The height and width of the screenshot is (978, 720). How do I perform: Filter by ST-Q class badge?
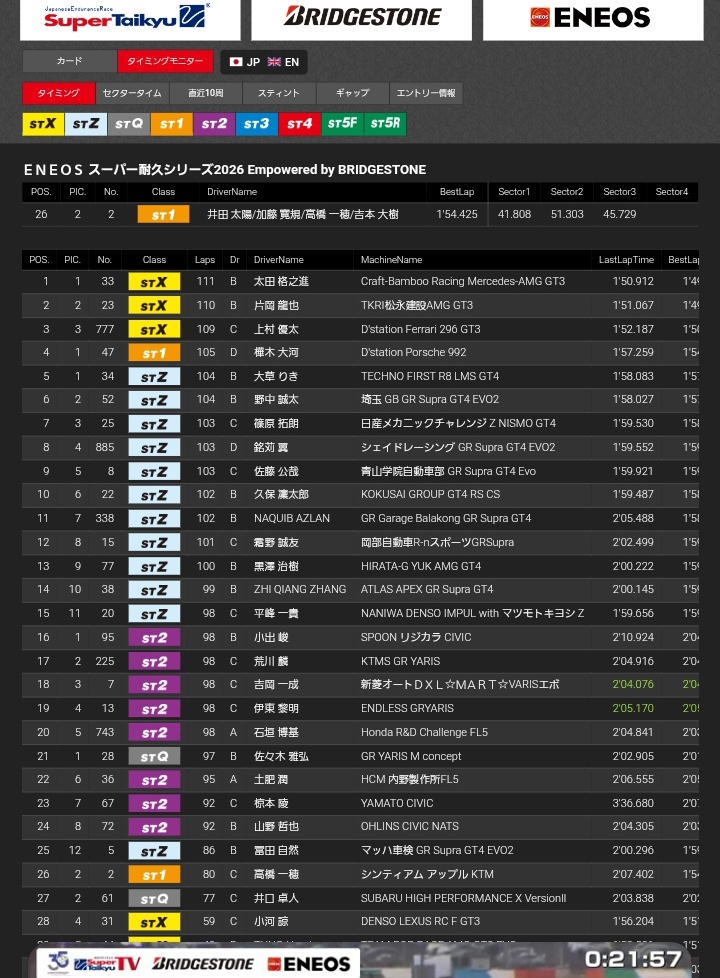129,123
